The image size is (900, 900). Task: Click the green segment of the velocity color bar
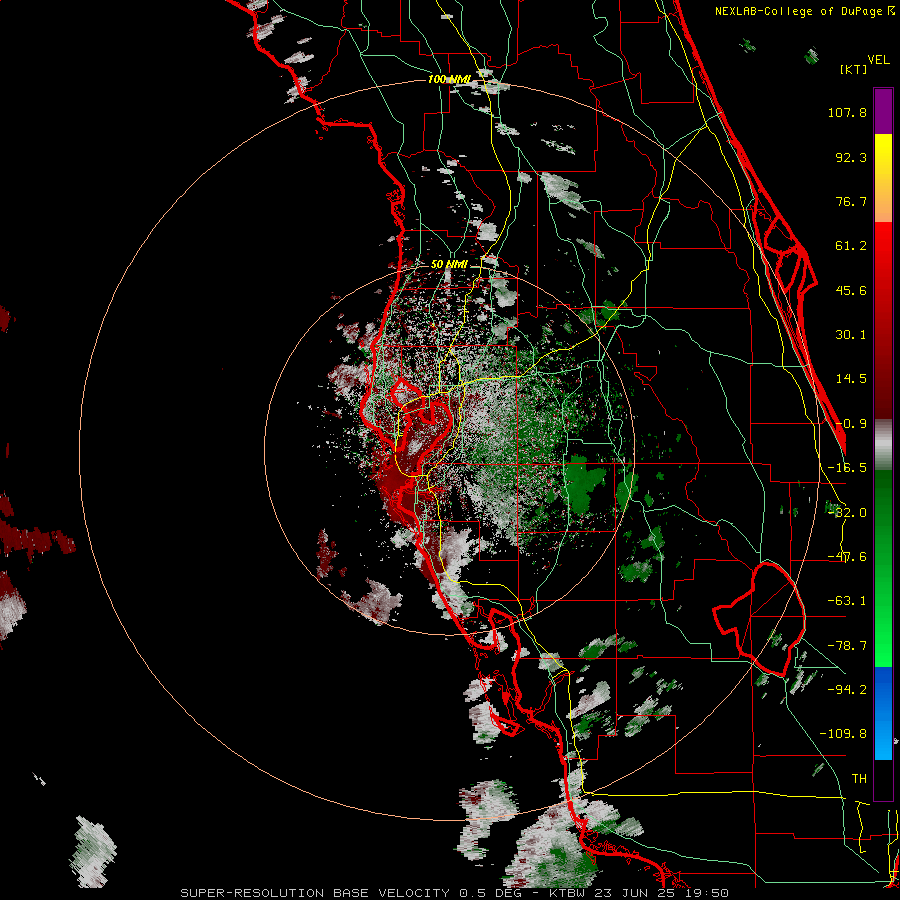883,568
